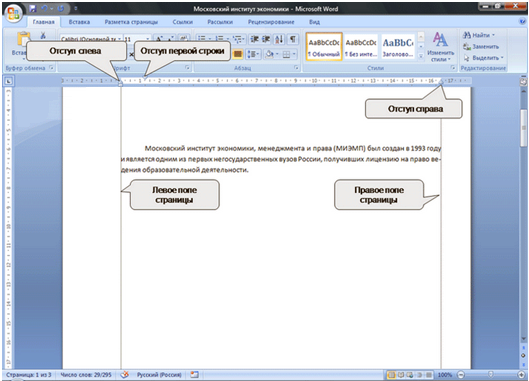The height and width of the screenshot is (381, 529).
Task: Switch to Ссылки tab
Action: (183, 22)
